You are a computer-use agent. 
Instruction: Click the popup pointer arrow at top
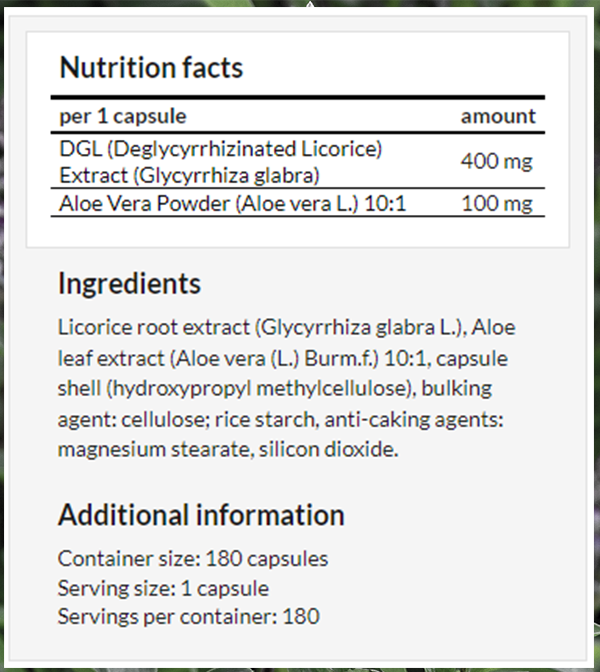click(x=310, y=4)
